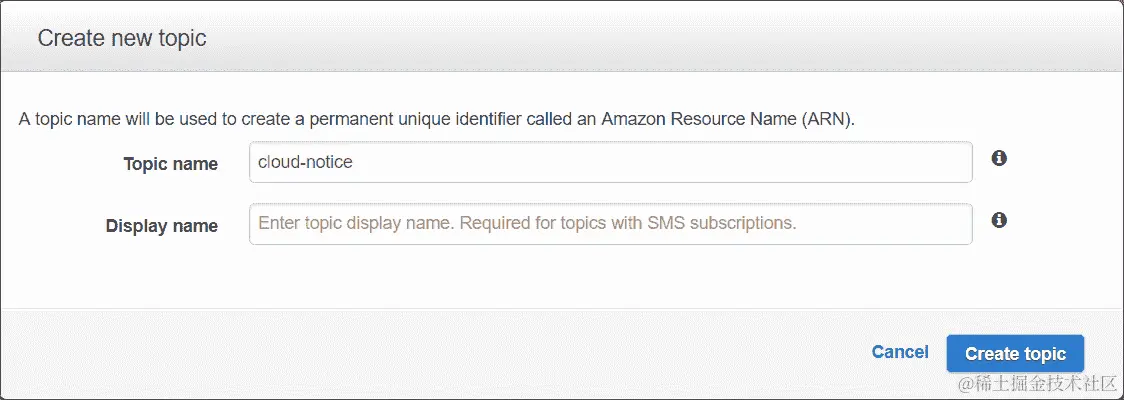Click the Cancel link

900,352
